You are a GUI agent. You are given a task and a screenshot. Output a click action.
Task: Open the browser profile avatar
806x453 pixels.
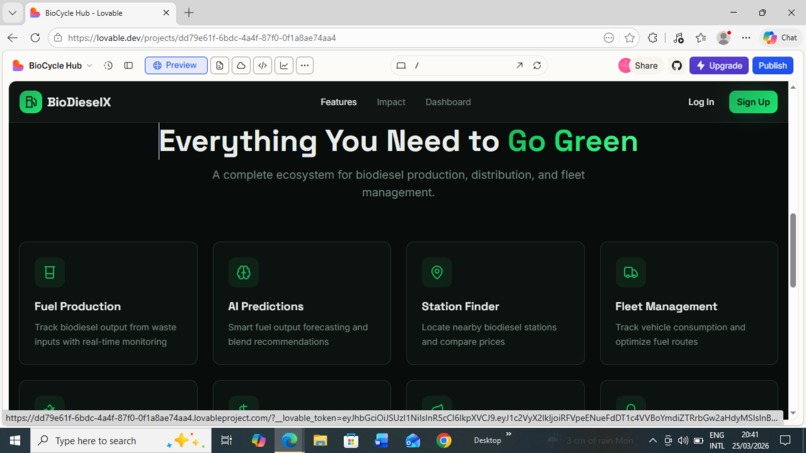point(724,38)
